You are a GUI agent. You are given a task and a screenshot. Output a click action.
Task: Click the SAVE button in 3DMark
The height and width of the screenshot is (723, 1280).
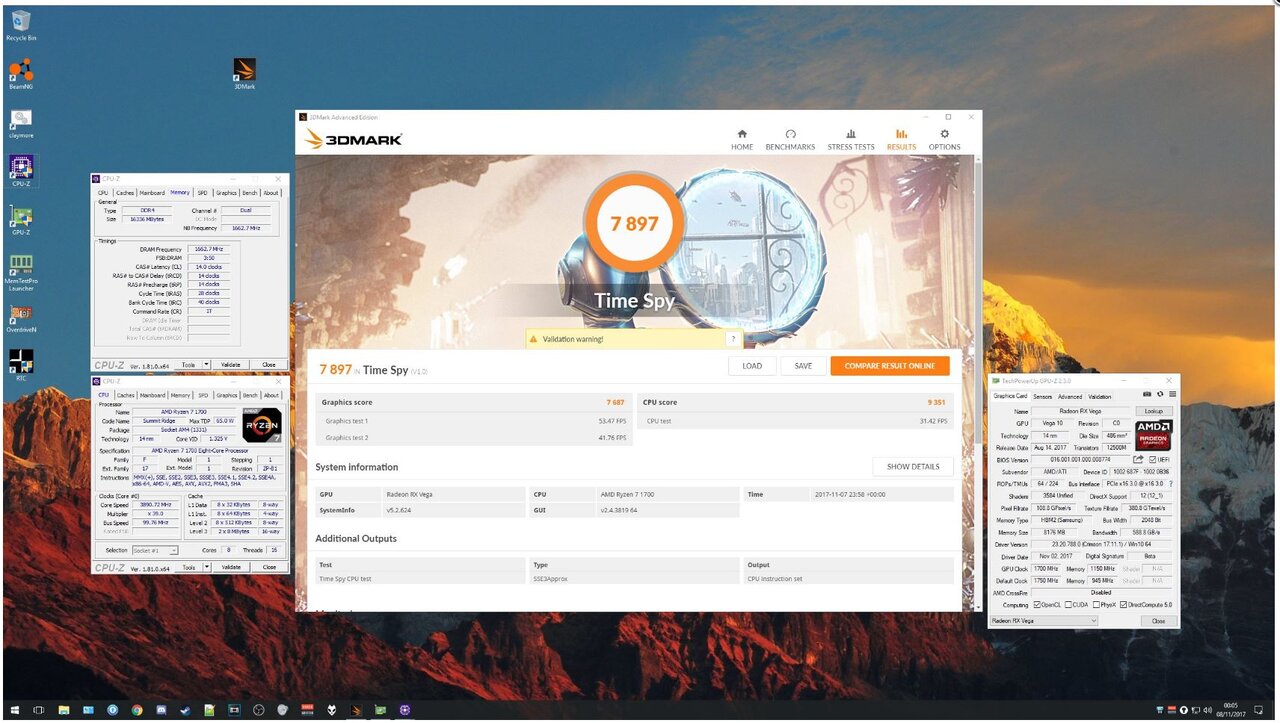coord(803,366)
